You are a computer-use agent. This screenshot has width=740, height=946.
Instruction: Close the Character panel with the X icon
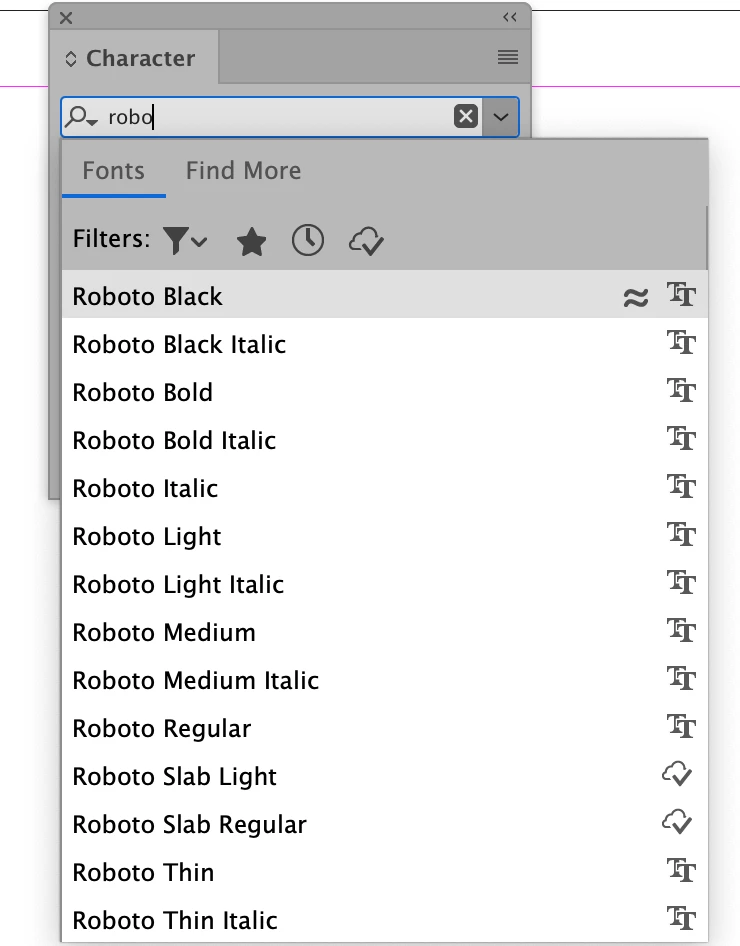pos(66,18)
